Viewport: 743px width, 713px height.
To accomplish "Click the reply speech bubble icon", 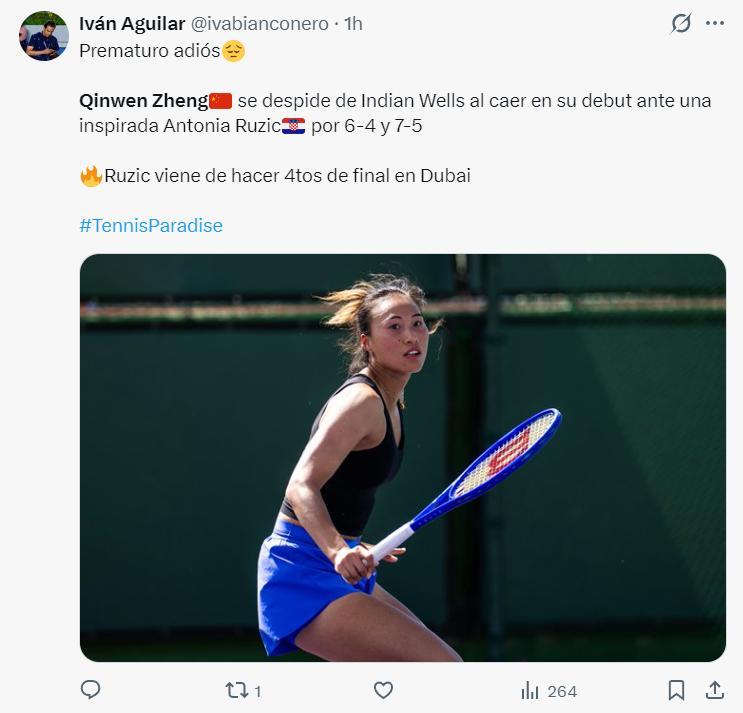I will (90, 690).
